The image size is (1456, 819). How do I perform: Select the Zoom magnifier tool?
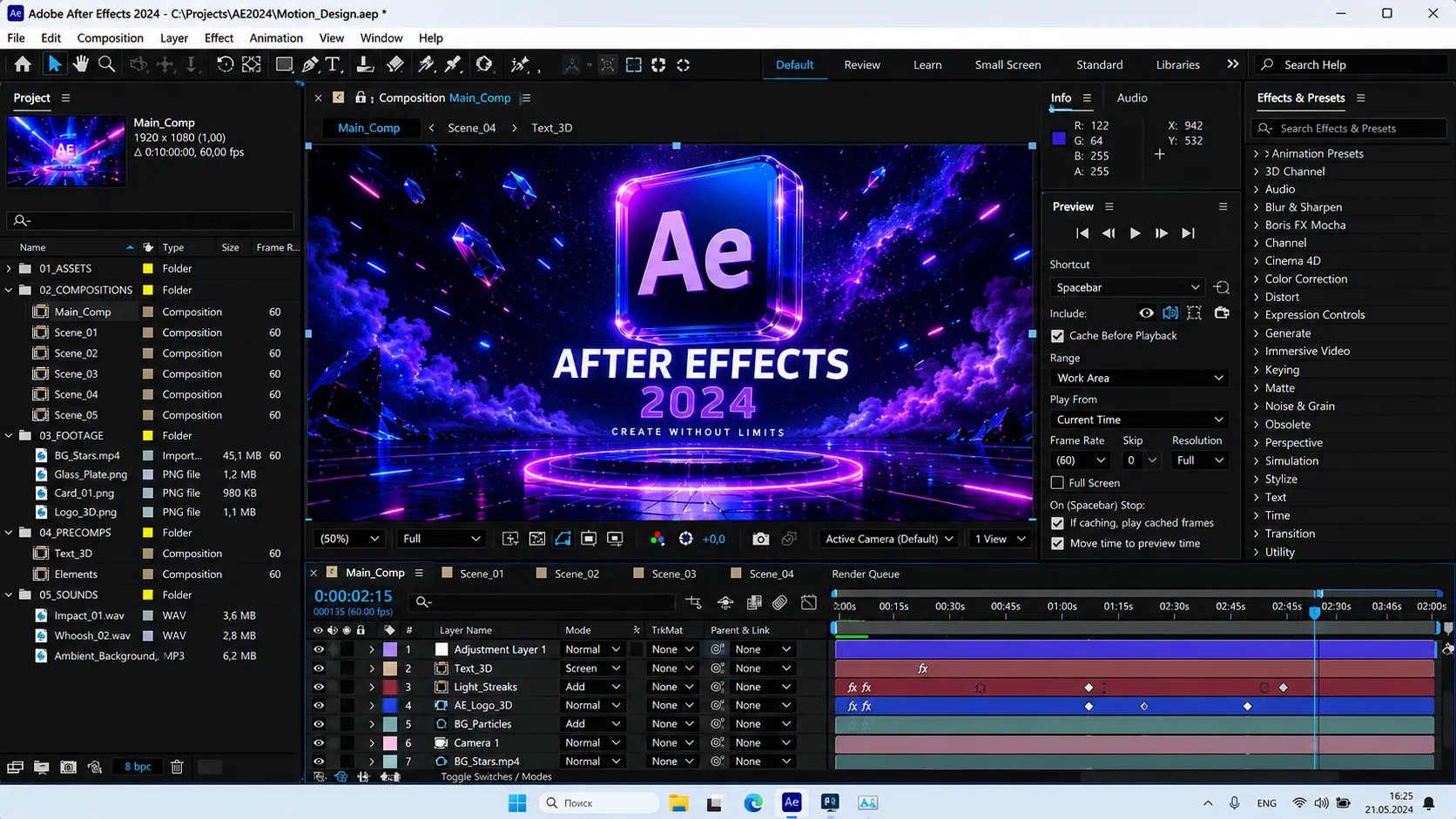pos(107,64)
